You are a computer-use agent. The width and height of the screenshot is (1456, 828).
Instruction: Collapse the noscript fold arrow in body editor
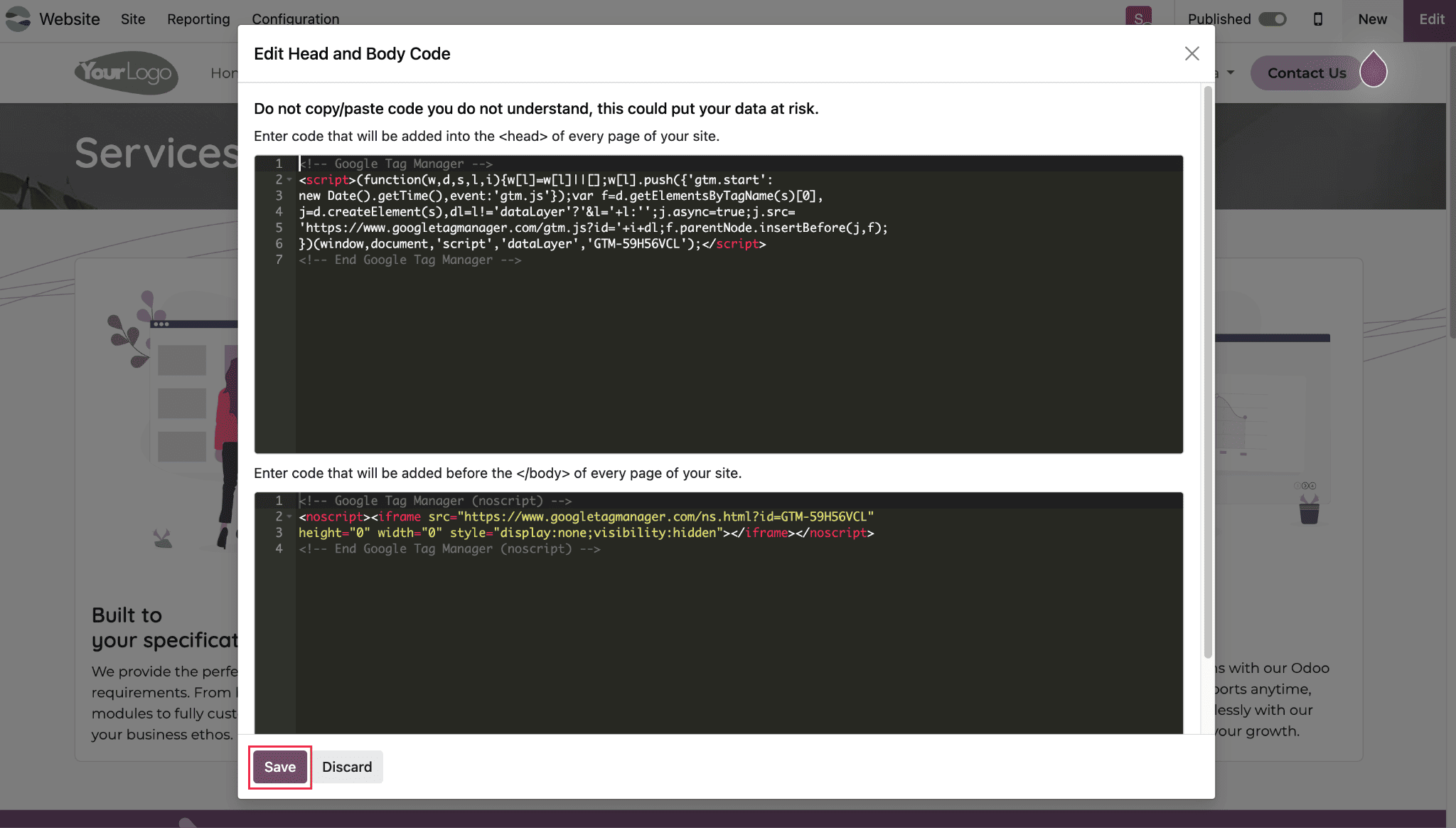coord(289,517)
